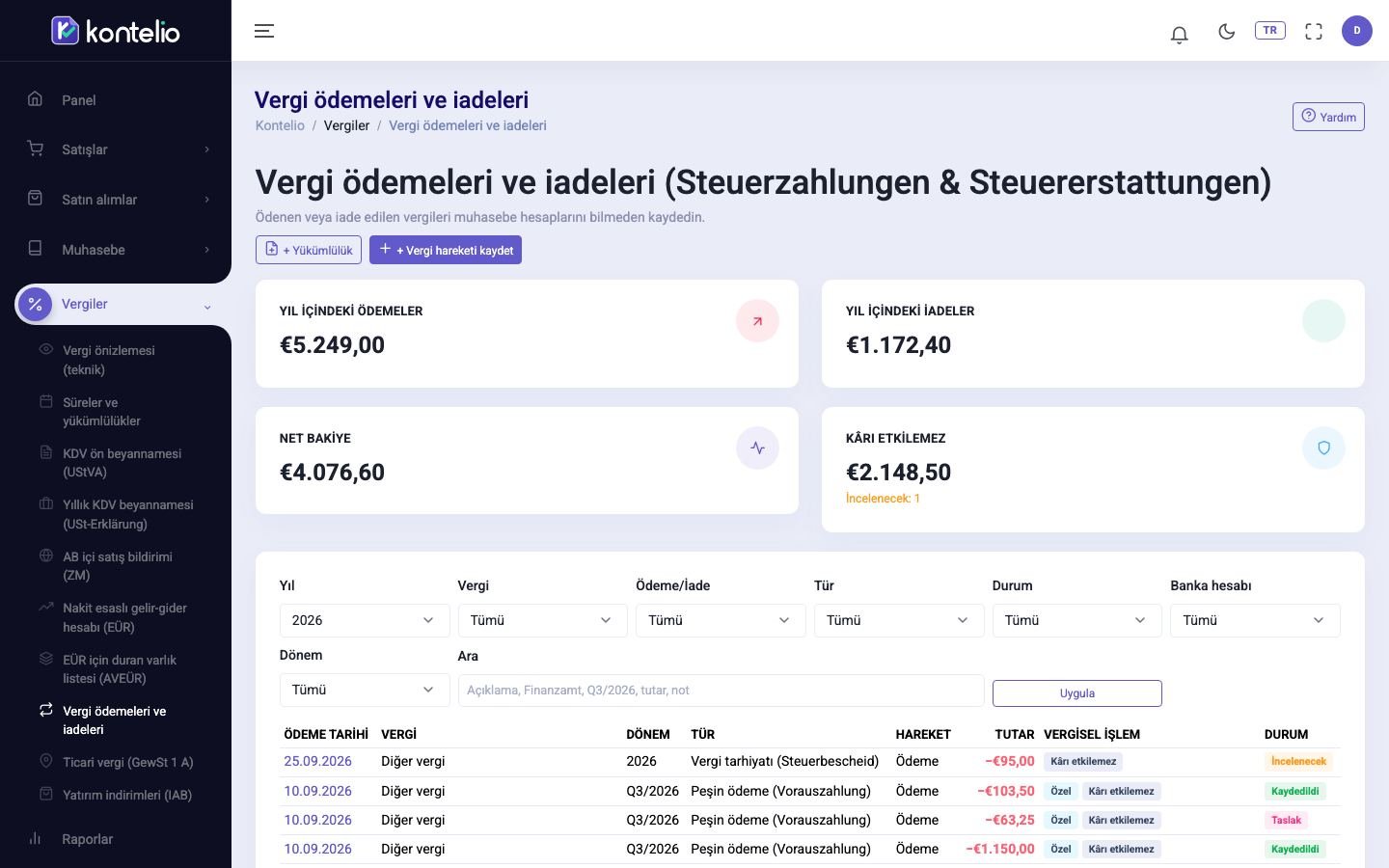Expand the Satın alımlar submenu chevron
The height and width of the screenshot is (868, 1389).
(206, 200)
